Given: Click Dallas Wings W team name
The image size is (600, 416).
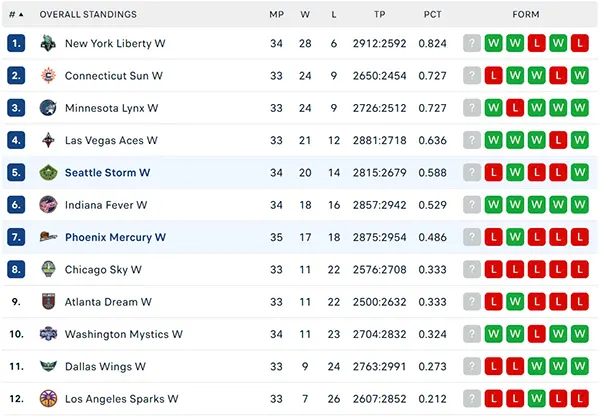Looking at the screenshot, I should [x=105, y=367].
